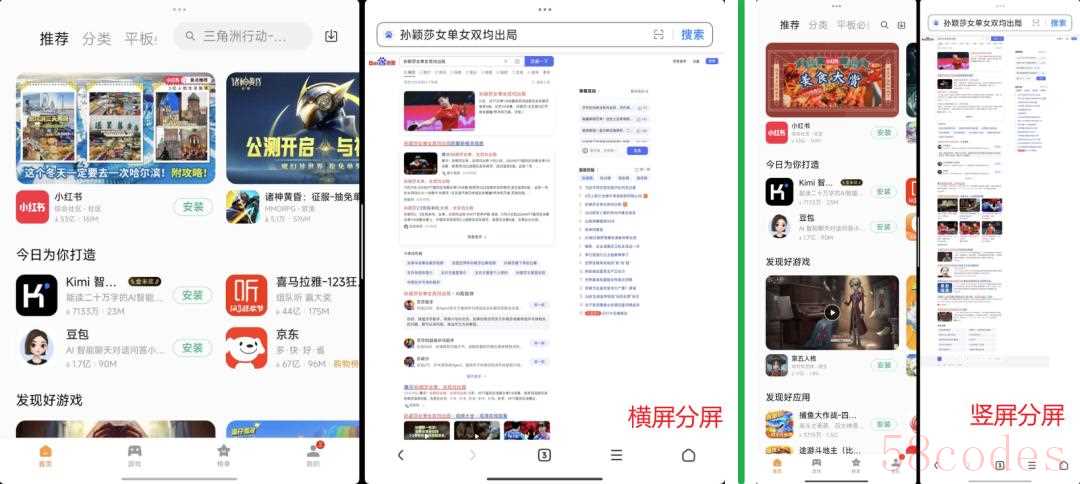
Task: Open download icon in portrait app store header
Action: tap(901, 25)
